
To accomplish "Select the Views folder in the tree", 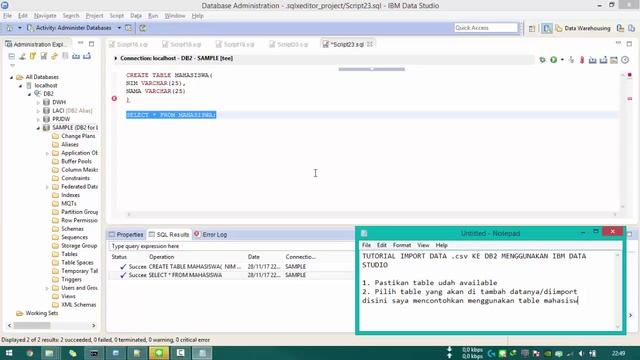I will coord(68,296).
